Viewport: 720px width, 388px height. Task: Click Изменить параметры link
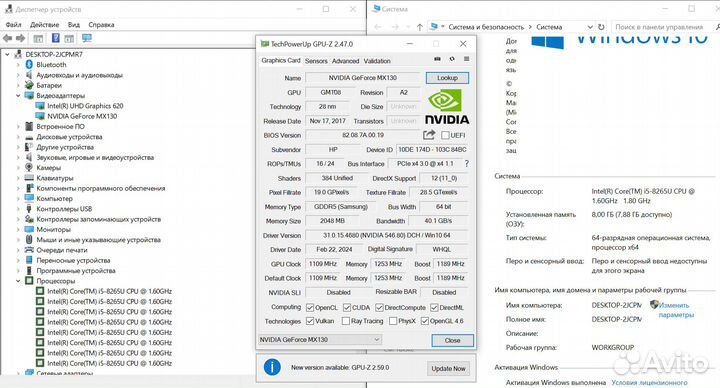pos(676,310)
